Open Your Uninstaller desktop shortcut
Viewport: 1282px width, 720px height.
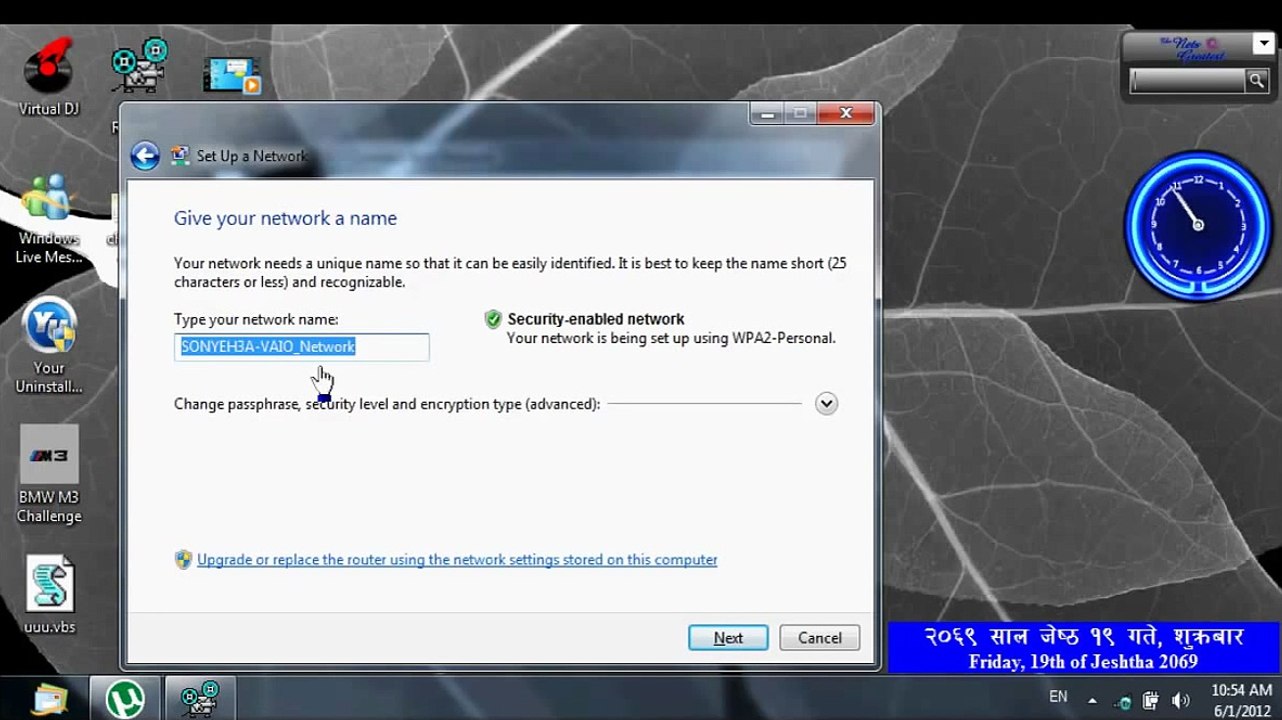pos(48,346)
